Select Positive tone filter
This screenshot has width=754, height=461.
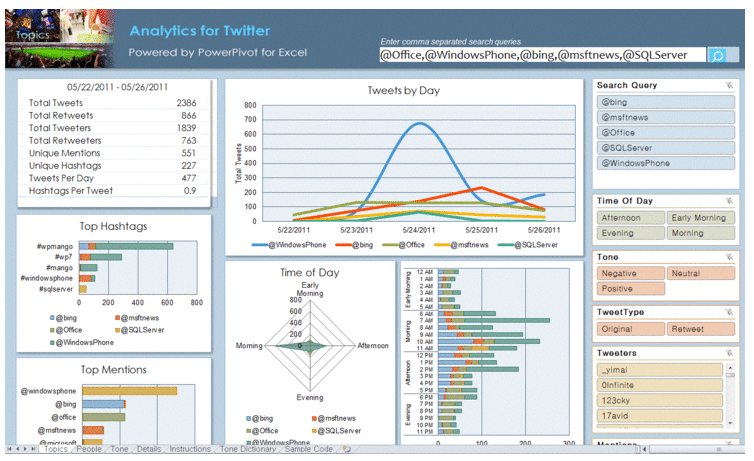coord(631,289)
